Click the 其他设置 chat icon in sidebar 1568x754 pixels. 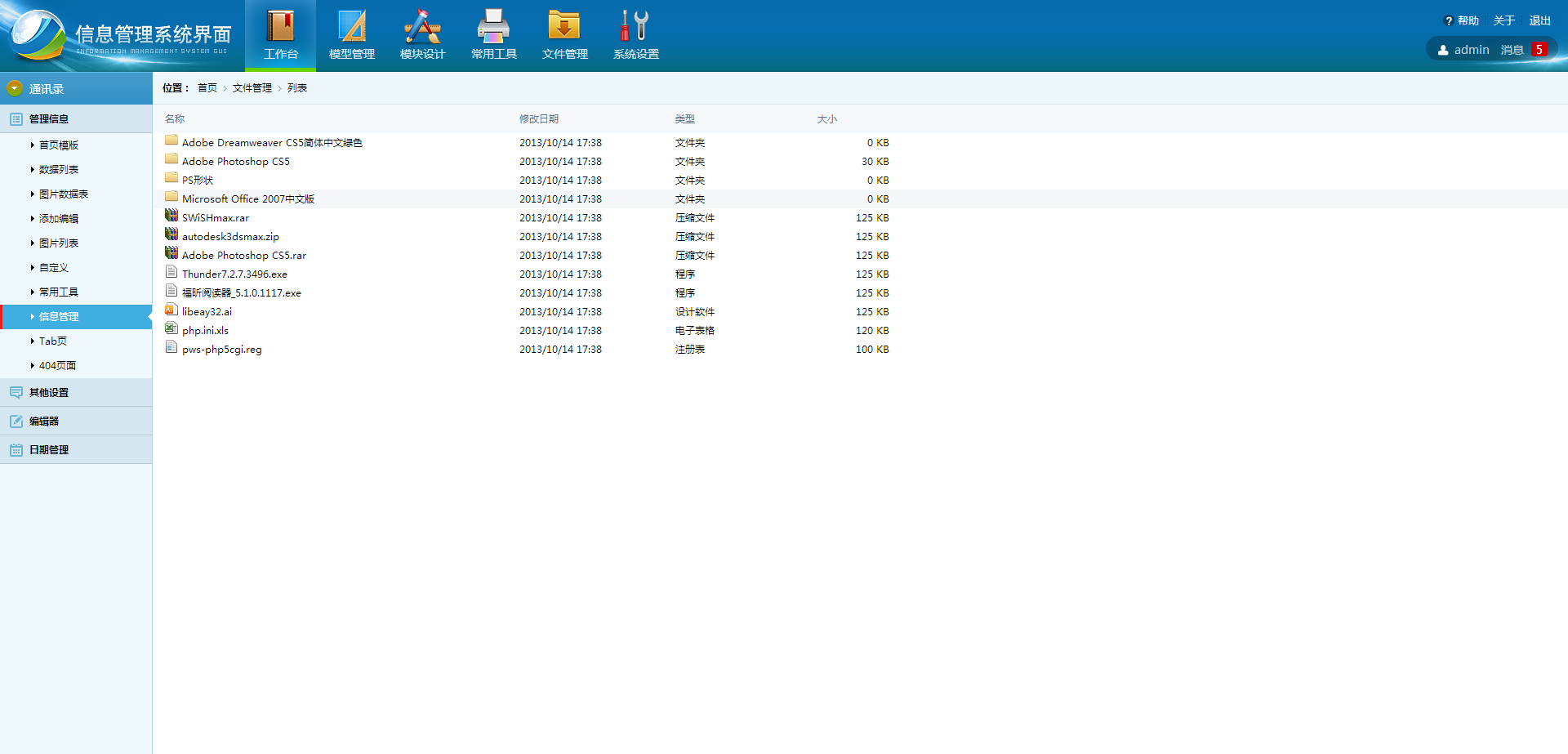click(x=16, y=393)
